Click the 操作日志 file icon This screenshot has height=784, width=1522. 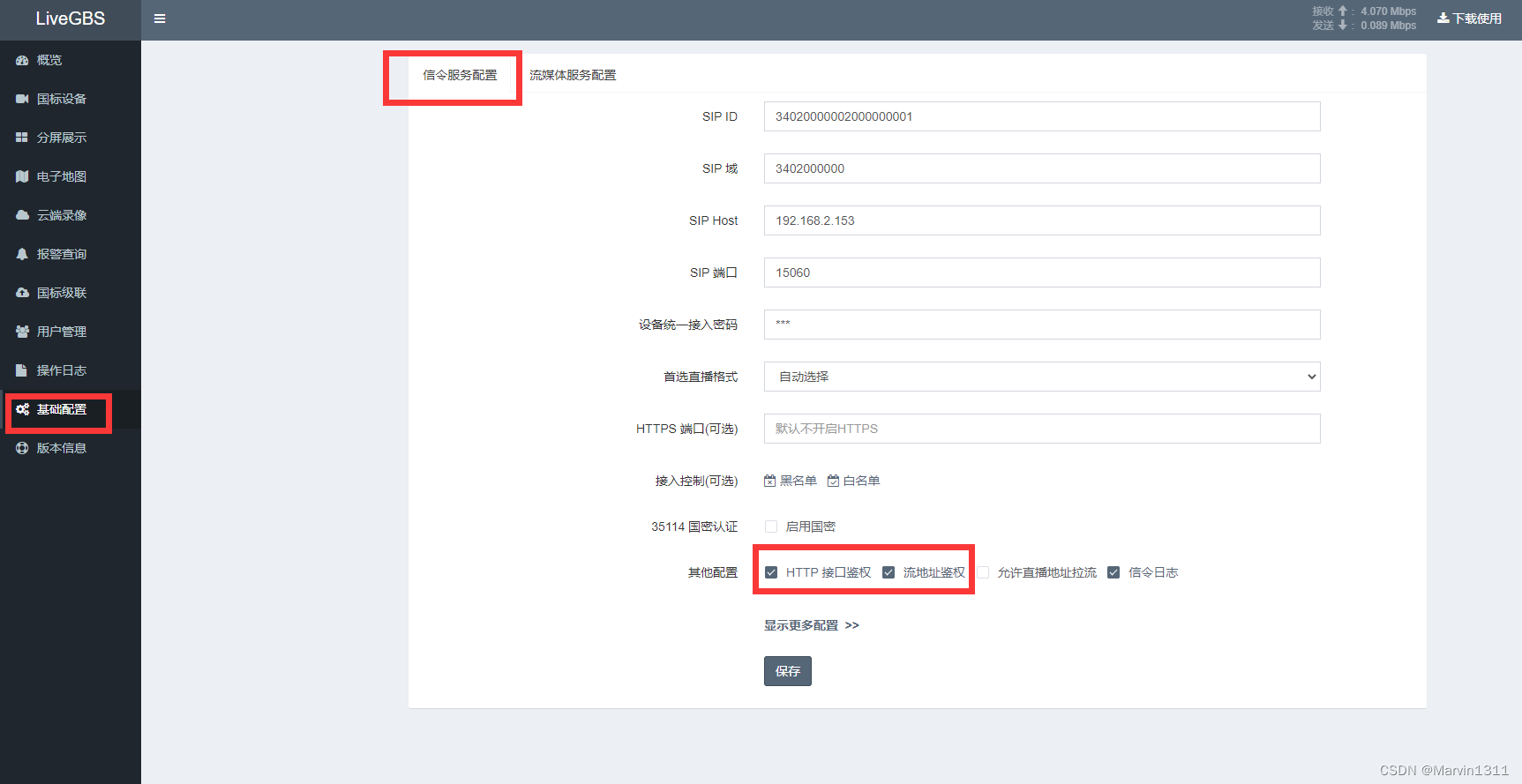22,370
